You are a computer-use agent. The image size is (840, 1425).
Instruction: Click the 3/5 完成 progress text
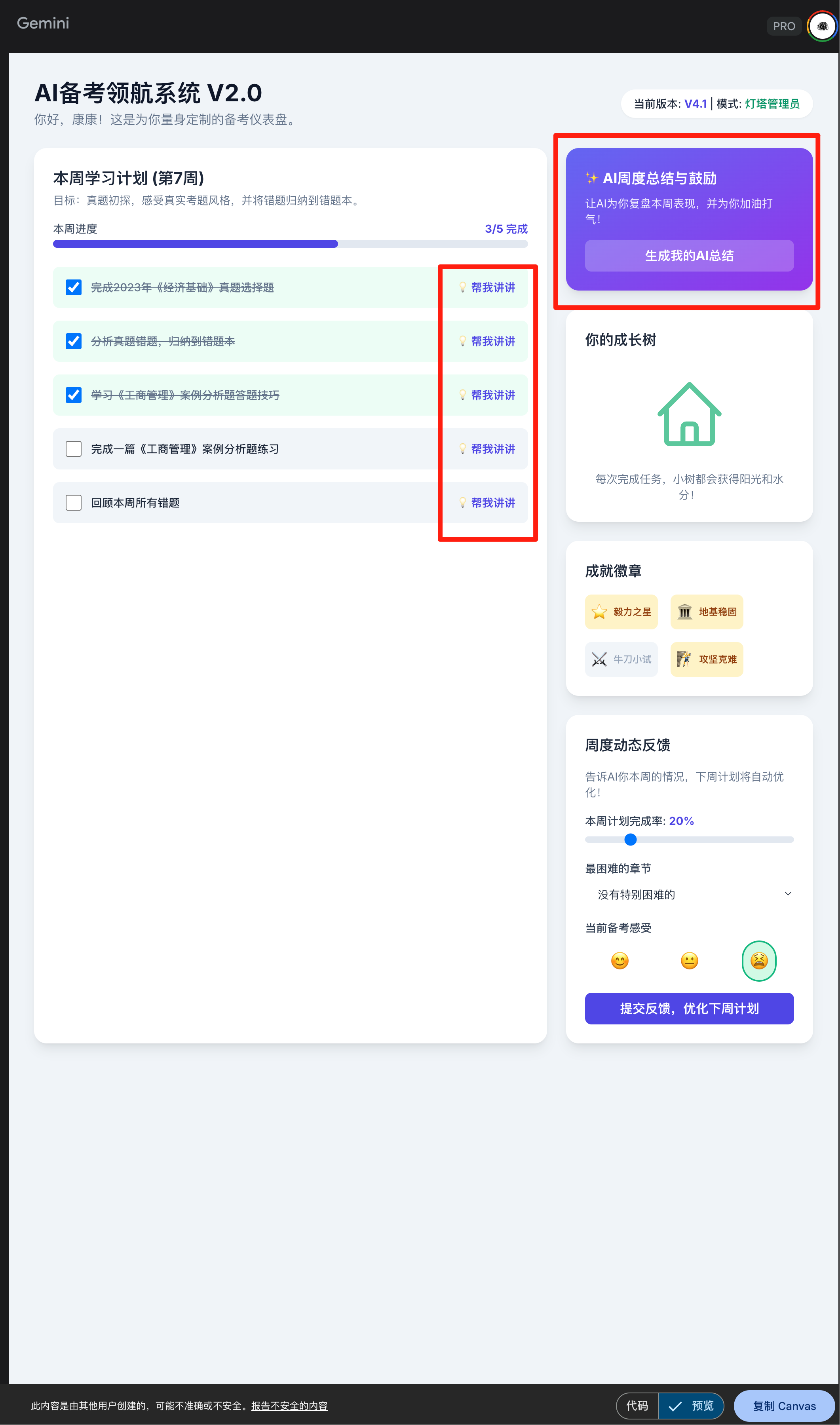tap(506, 229)
